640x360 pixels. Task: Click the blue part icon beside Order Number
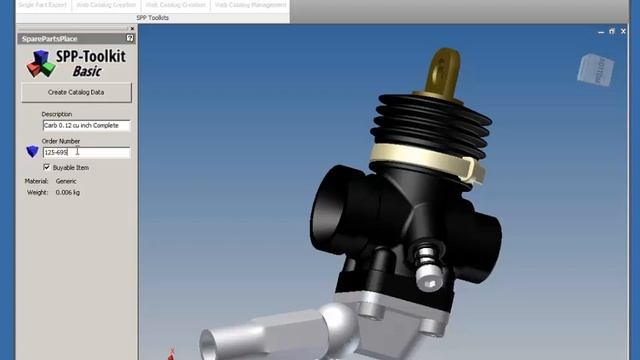32,151
